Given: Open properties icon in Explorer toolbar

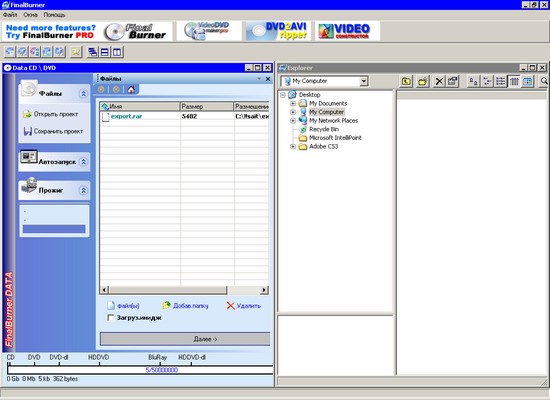Looking at the screenshot, I should [x=452, y=81].
